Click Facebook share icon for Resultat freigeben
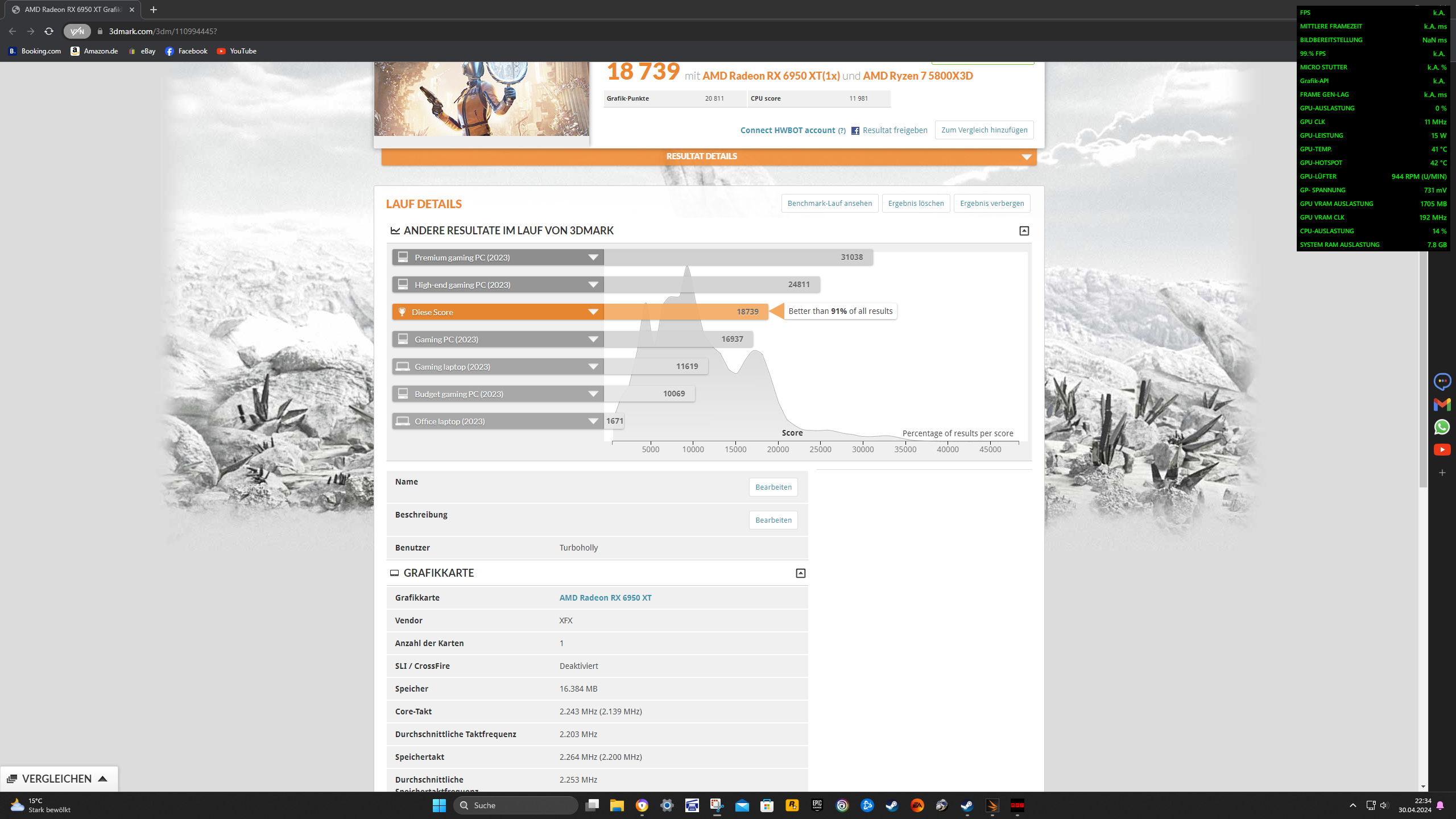The image size is (1456, 819). tap(855, 131)
